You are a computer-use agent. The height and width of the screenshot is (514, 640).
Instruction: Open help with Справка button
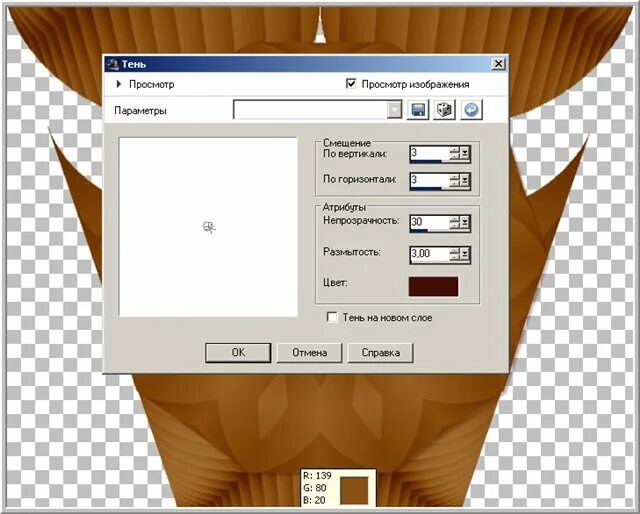pos(380,353)
